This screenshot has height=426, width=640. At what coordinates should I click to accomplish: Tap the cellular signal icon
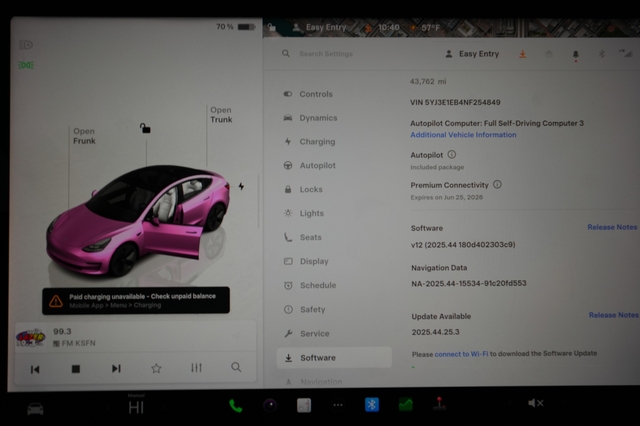625,53
